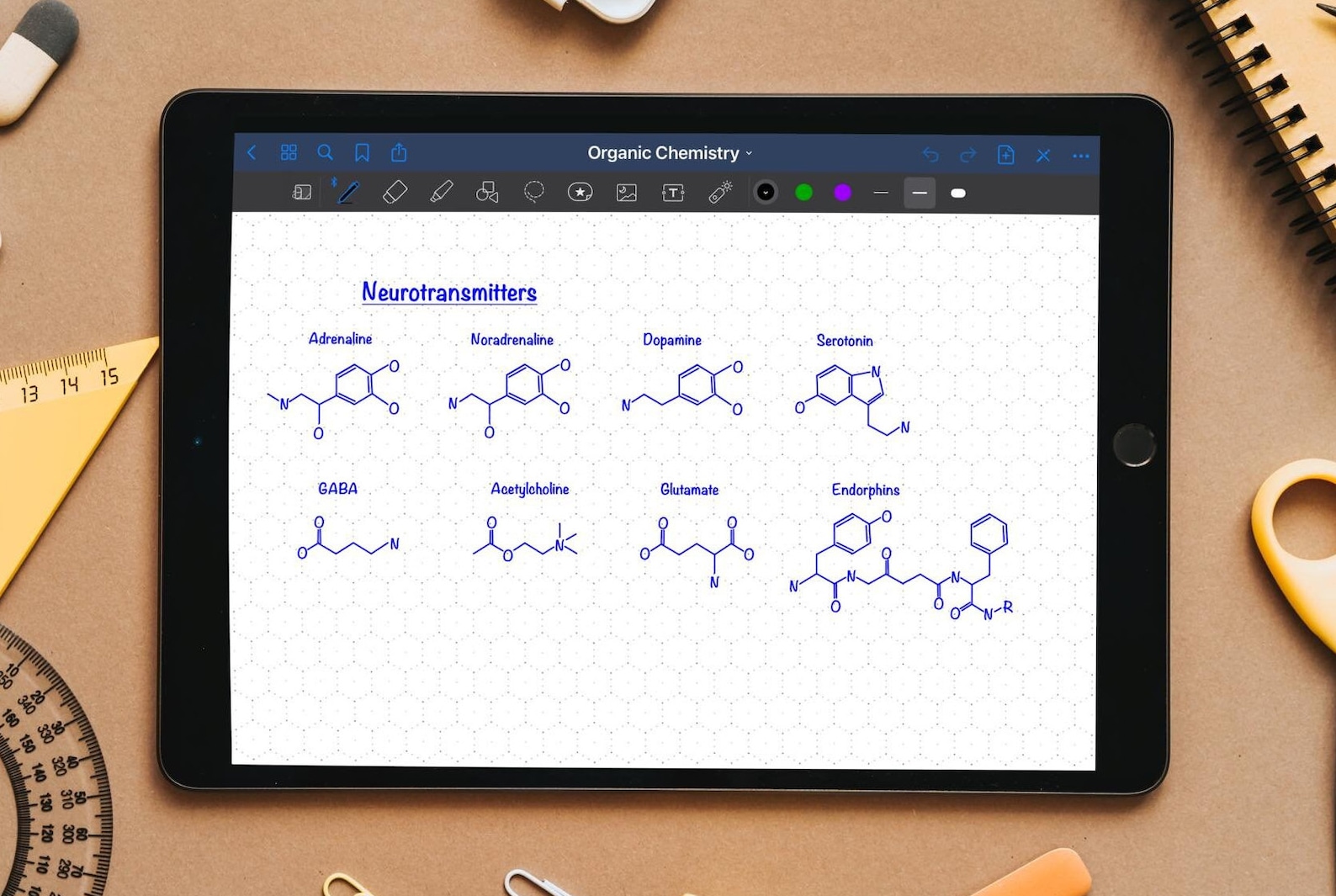
Task: Tap the Serotonin structure drawing
Action: click(x=852, y=400)
